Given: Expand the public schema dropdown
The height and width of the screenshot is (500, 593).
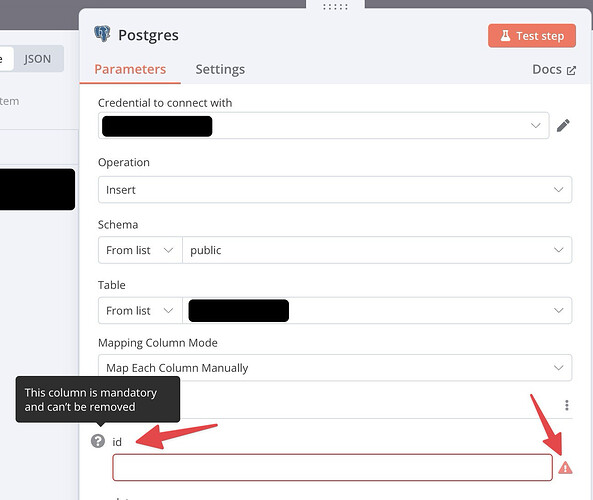Looking at the screenshot, I should (x=377, y=250).
